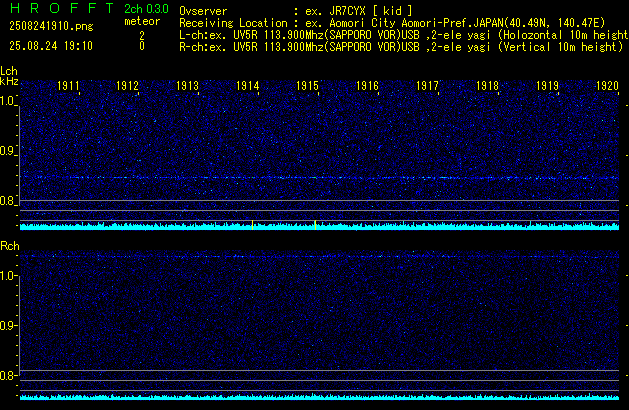Click the Lch cyan signal level graph

point(319,227)
